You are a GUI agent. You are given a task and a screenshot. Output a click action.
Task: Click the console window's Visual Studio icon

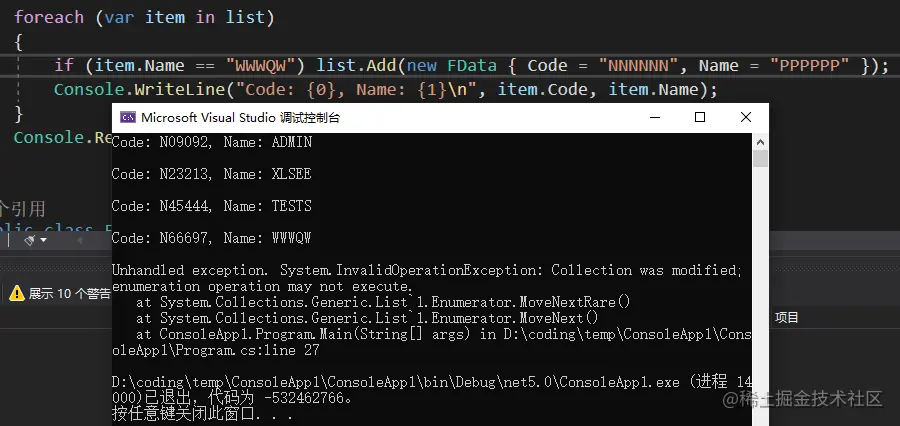[x=127, y=118]
